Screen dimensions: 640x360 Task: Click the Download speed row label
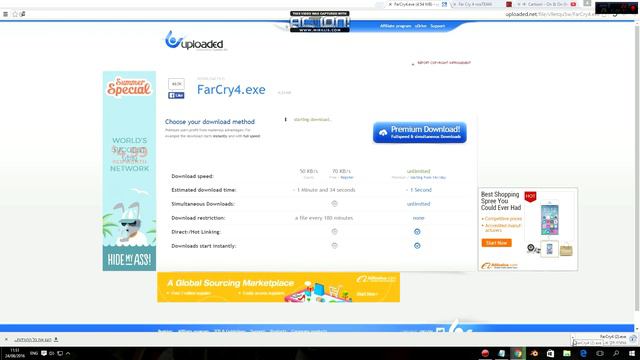pos(192,176)
